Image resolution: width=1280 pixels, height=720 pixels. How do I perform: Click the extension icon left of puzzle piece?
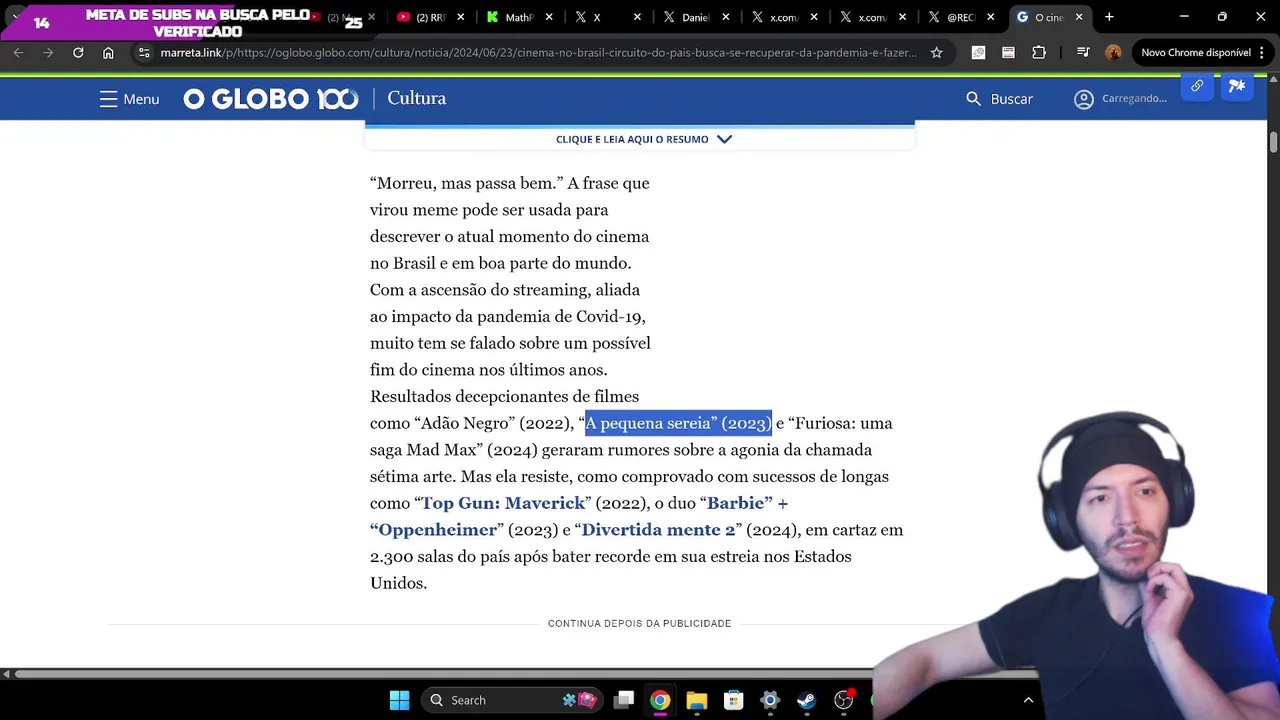tap(1008, 53)
